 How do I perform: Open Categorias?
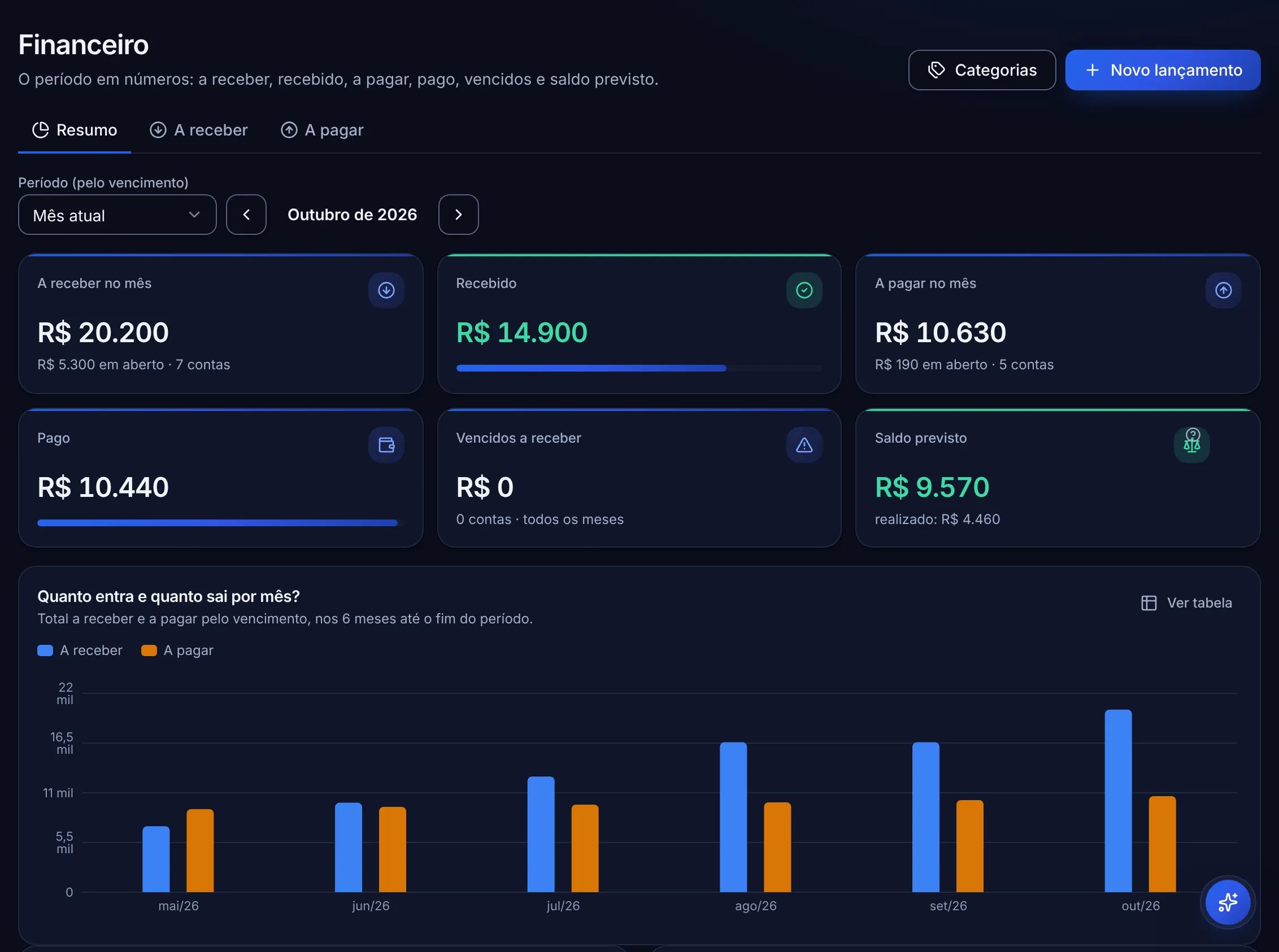(982, 69)
